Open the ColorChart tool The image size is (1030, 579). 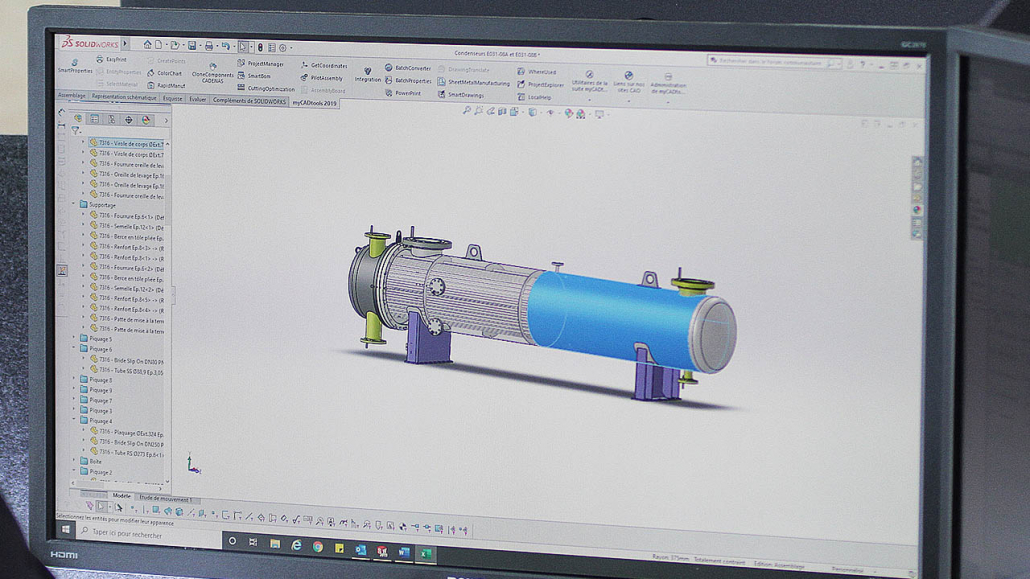[164, 73]
